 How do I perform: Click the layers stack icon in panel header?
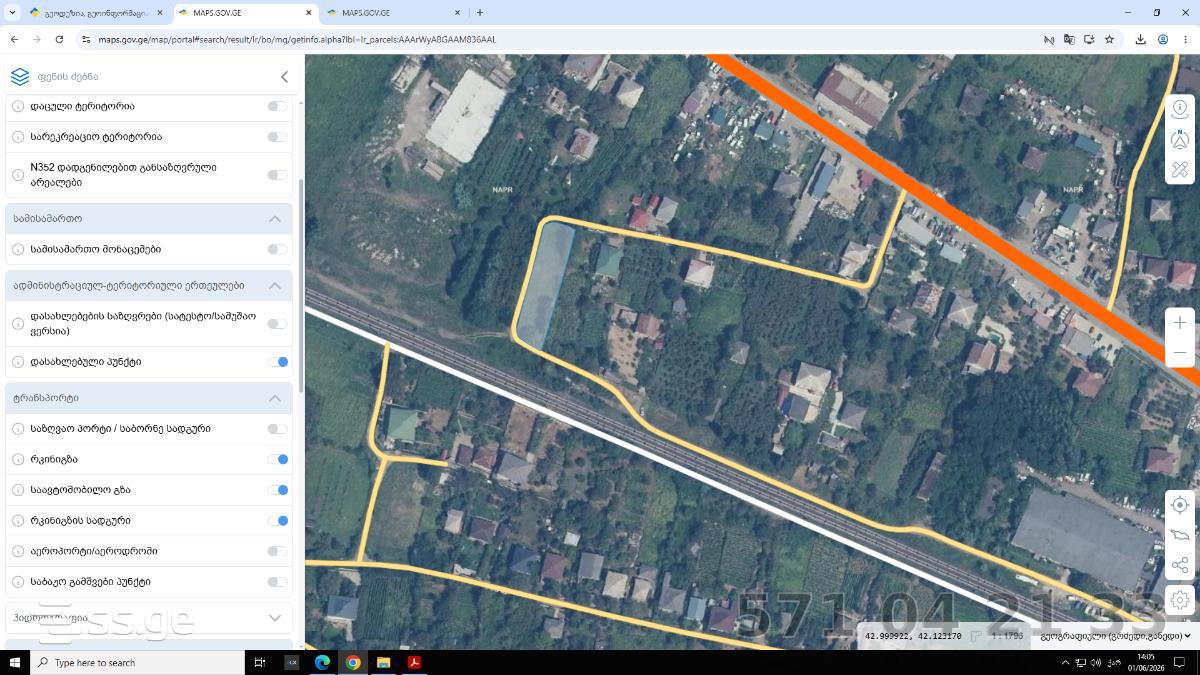[19, 77]
